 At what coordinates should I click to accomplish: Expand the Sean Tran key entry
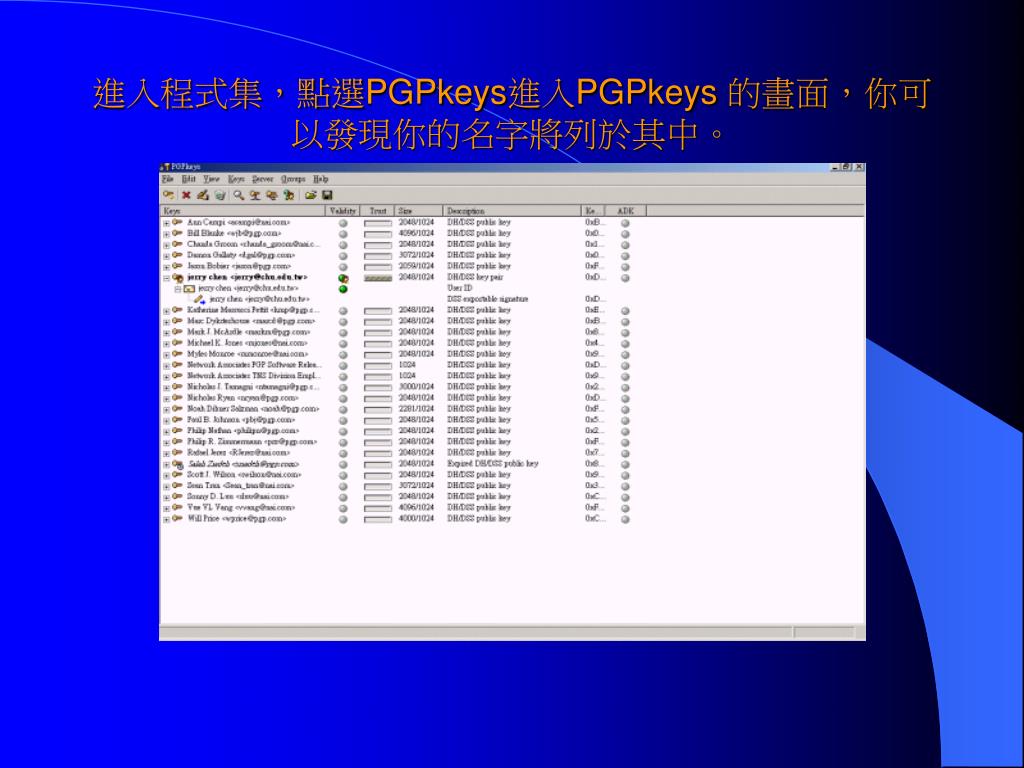pyautogui.click(x=167, y=487)
